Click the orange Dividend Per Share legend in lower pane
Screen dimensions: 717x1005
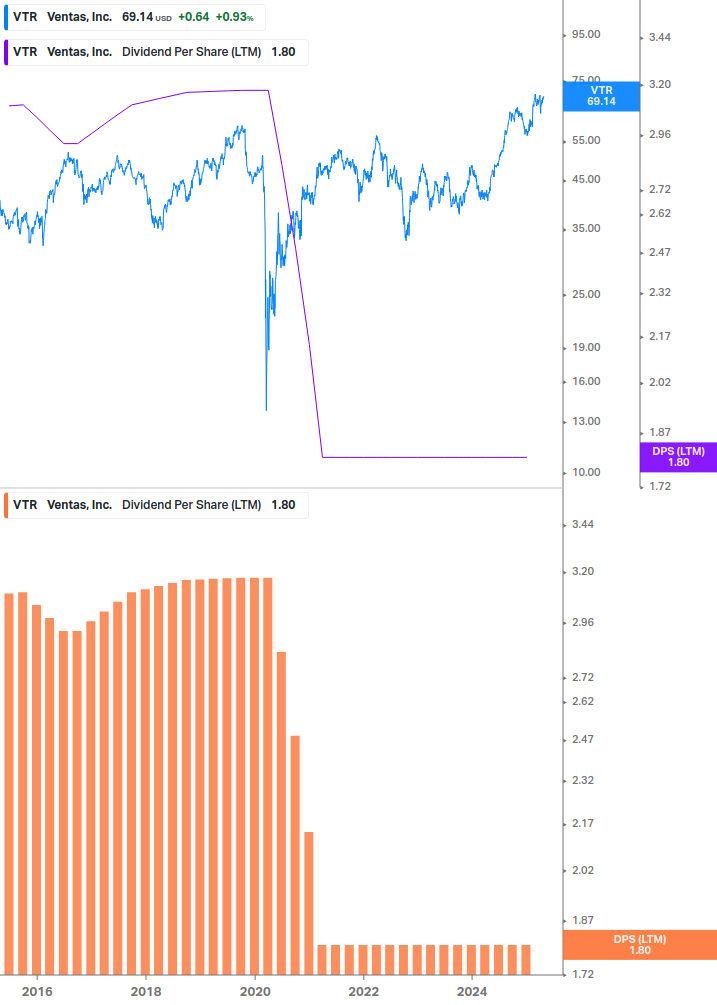[156, 505]
